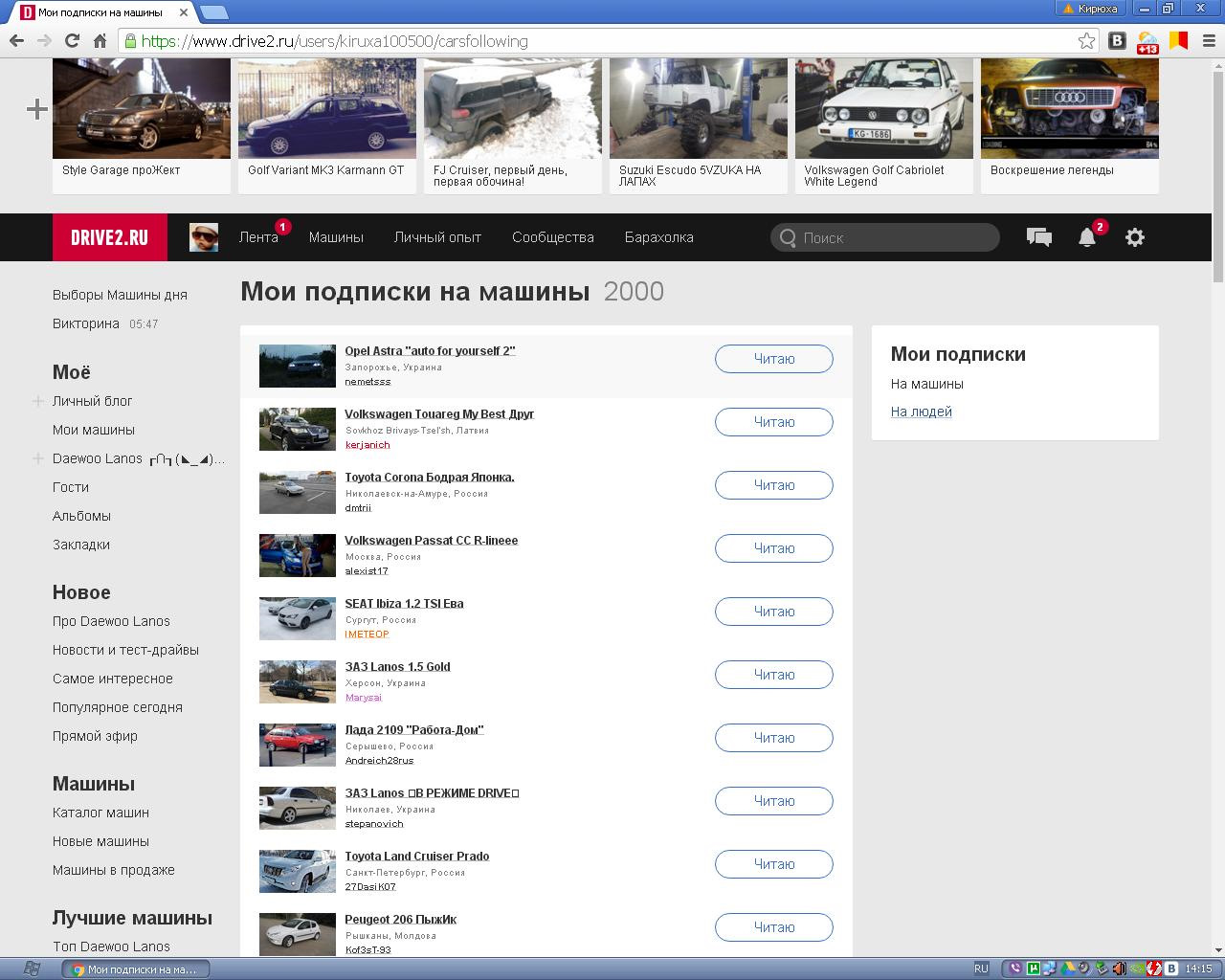
Task: Click the browser back arrow
Action: (16, 40)
